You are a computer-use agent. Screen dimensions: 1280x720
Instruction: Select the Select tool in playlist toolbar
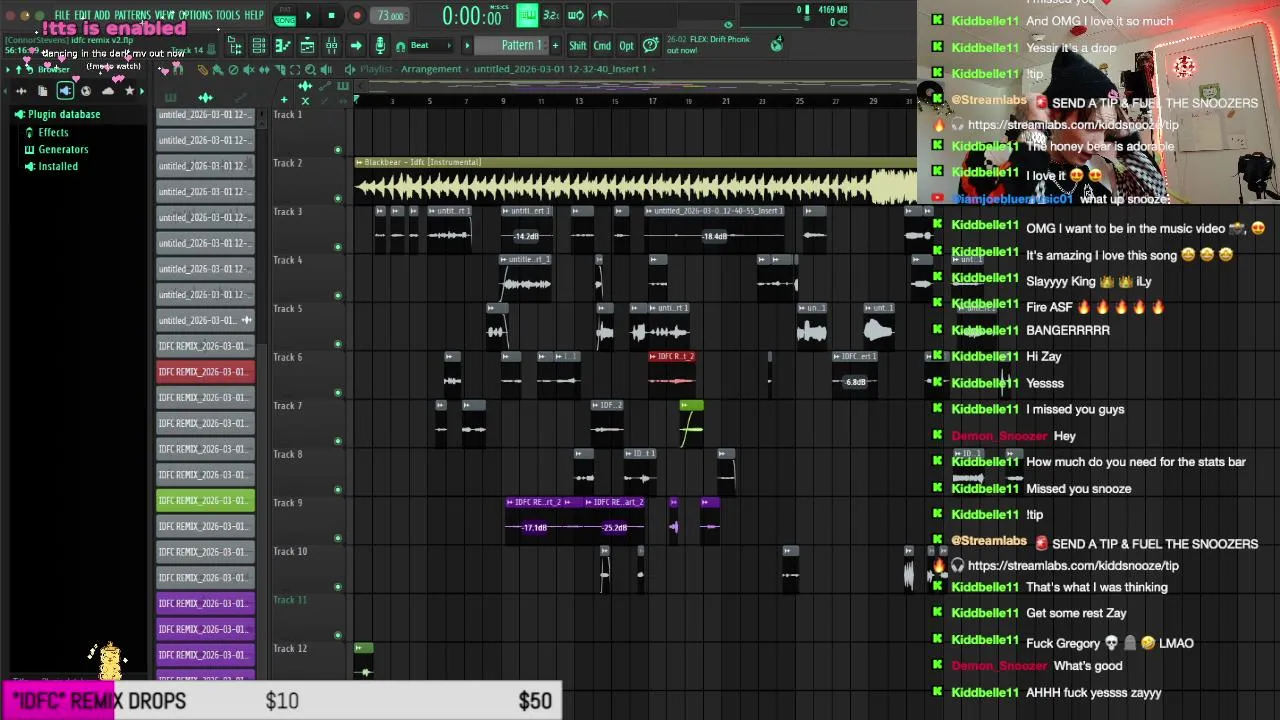294,69
